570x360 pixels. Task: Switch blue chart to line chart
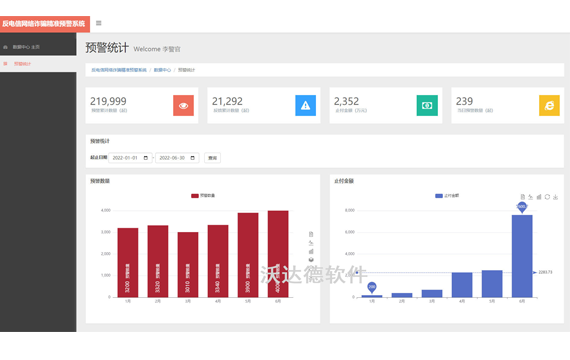click(x=530, y=197)
